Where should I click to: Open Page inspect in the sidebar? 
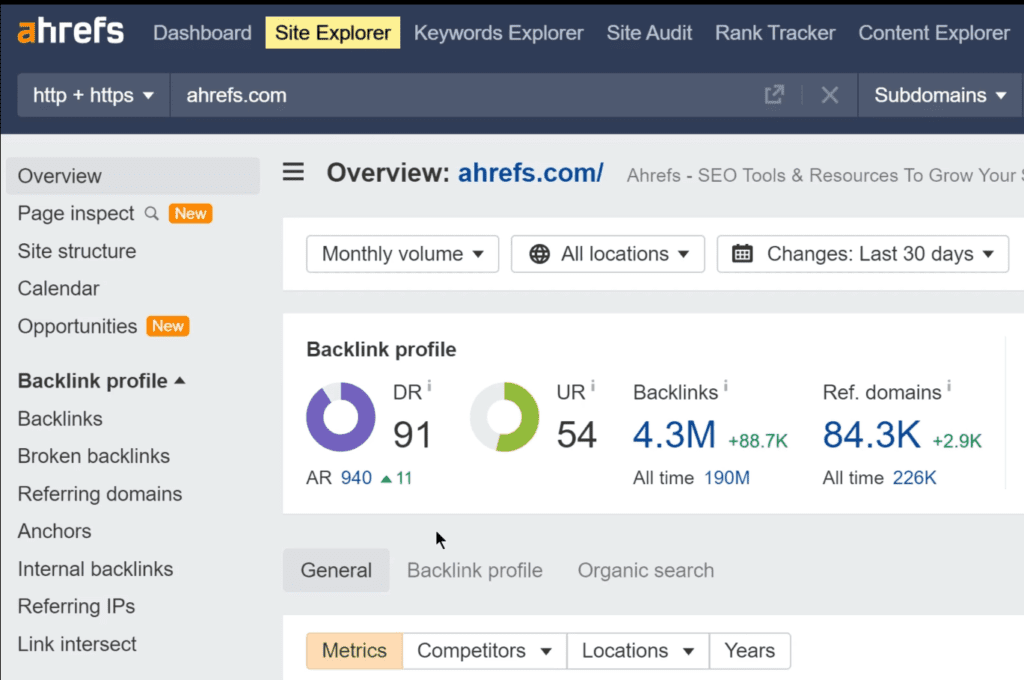(x=76, y=214)
